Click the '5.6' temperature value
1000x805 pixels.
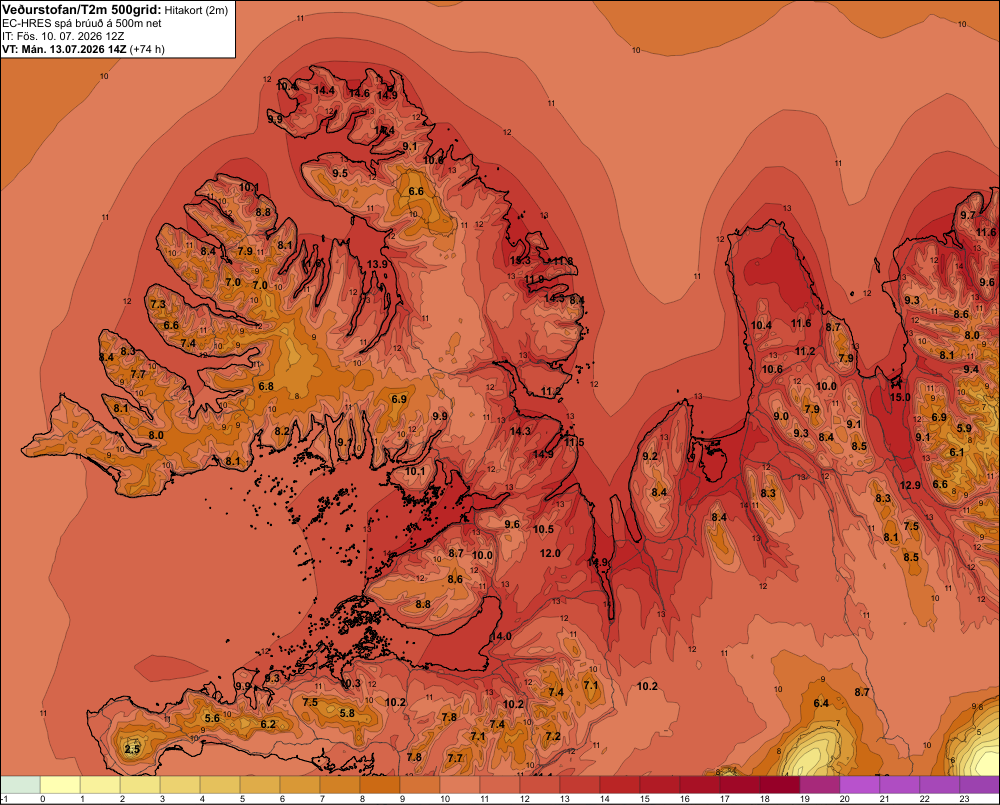pyautogui.click(x=212, y=718)
